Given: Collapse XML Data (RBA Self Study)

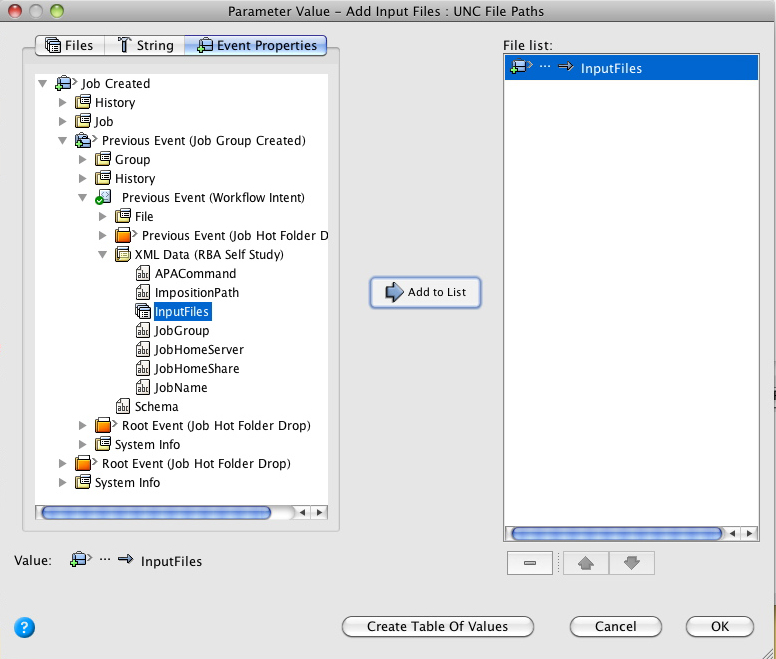Looking at the screenshot, I should [x=103, y=254].
